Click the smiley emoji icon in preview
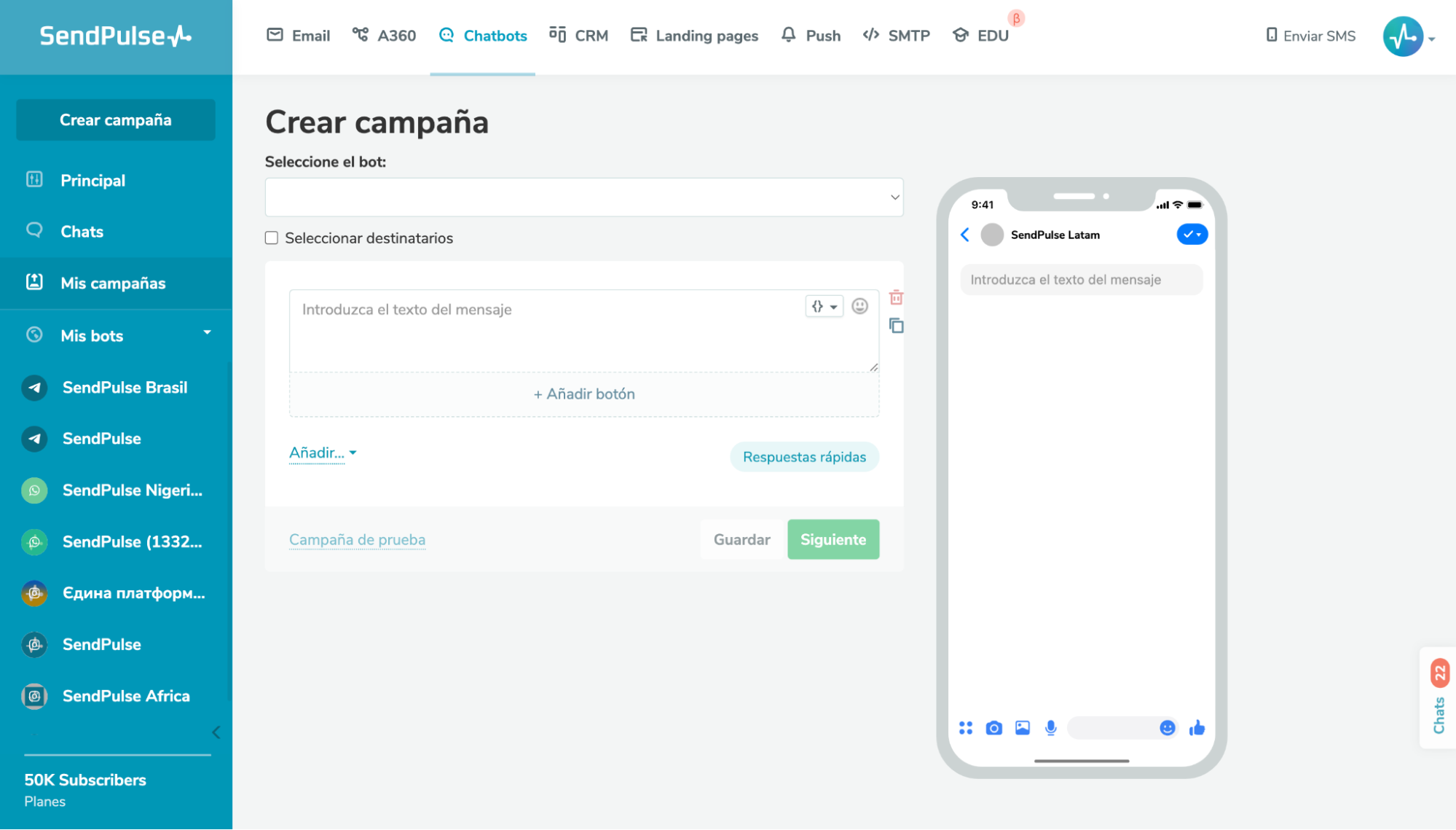Image resolution: width=1456 pixels, height=830 pixels. pyautogui.click(x=1168, y=728)
